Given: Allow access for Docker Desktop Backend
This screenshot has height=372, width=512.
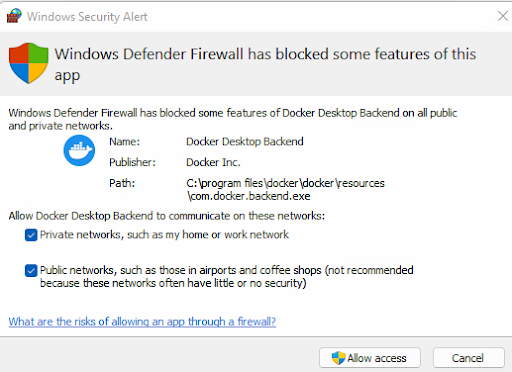Looking at the screenshot, I should [x=370, y=358].
